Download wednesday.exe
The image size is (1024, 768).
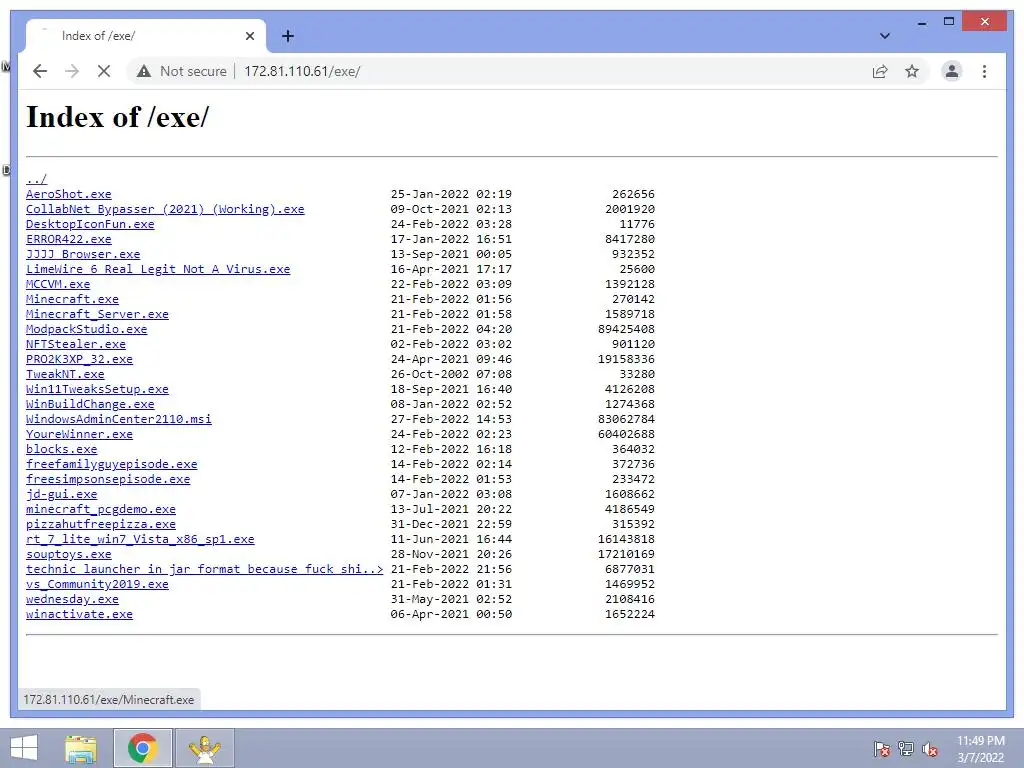pyautogui.click(x=72, y=600)
